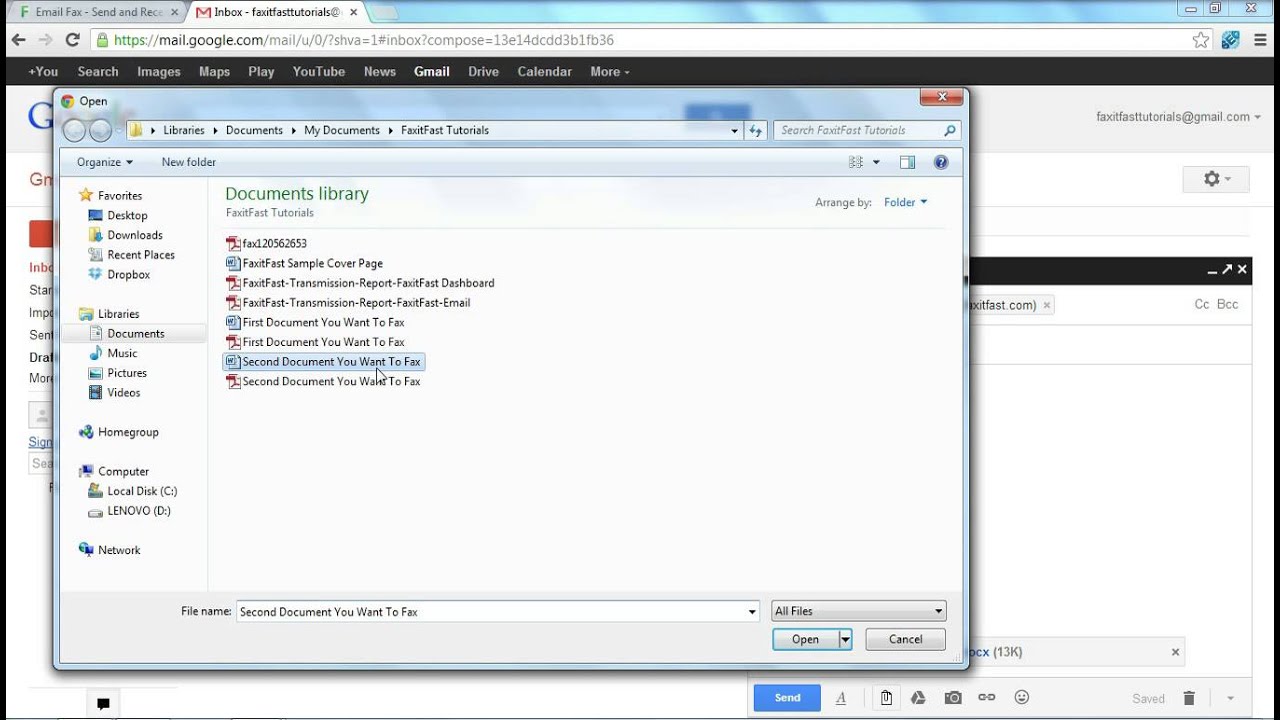This screenshot has height=720, width=1280.
Task: Click the Search FaxitFast Tutorials field
Action: point(858,130)
